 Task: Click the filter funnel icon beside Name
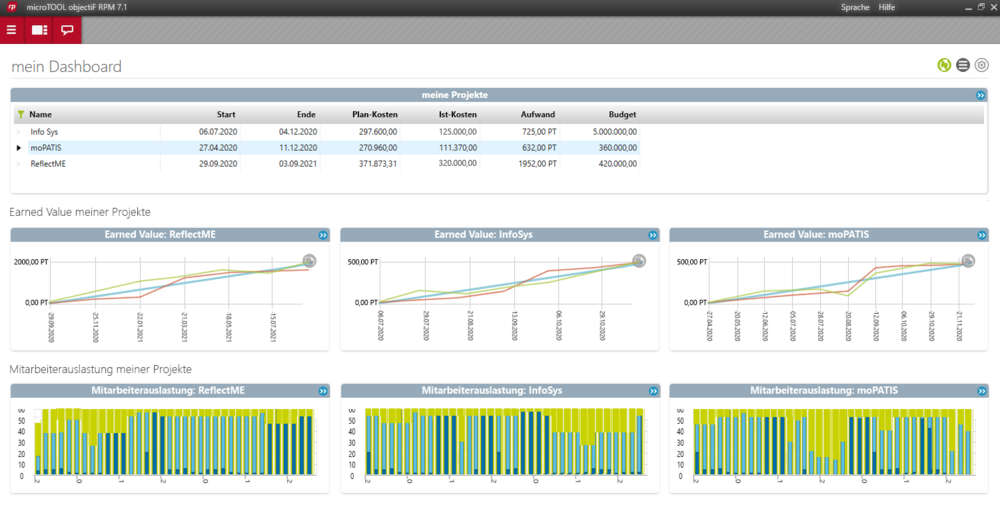(20, 115)
